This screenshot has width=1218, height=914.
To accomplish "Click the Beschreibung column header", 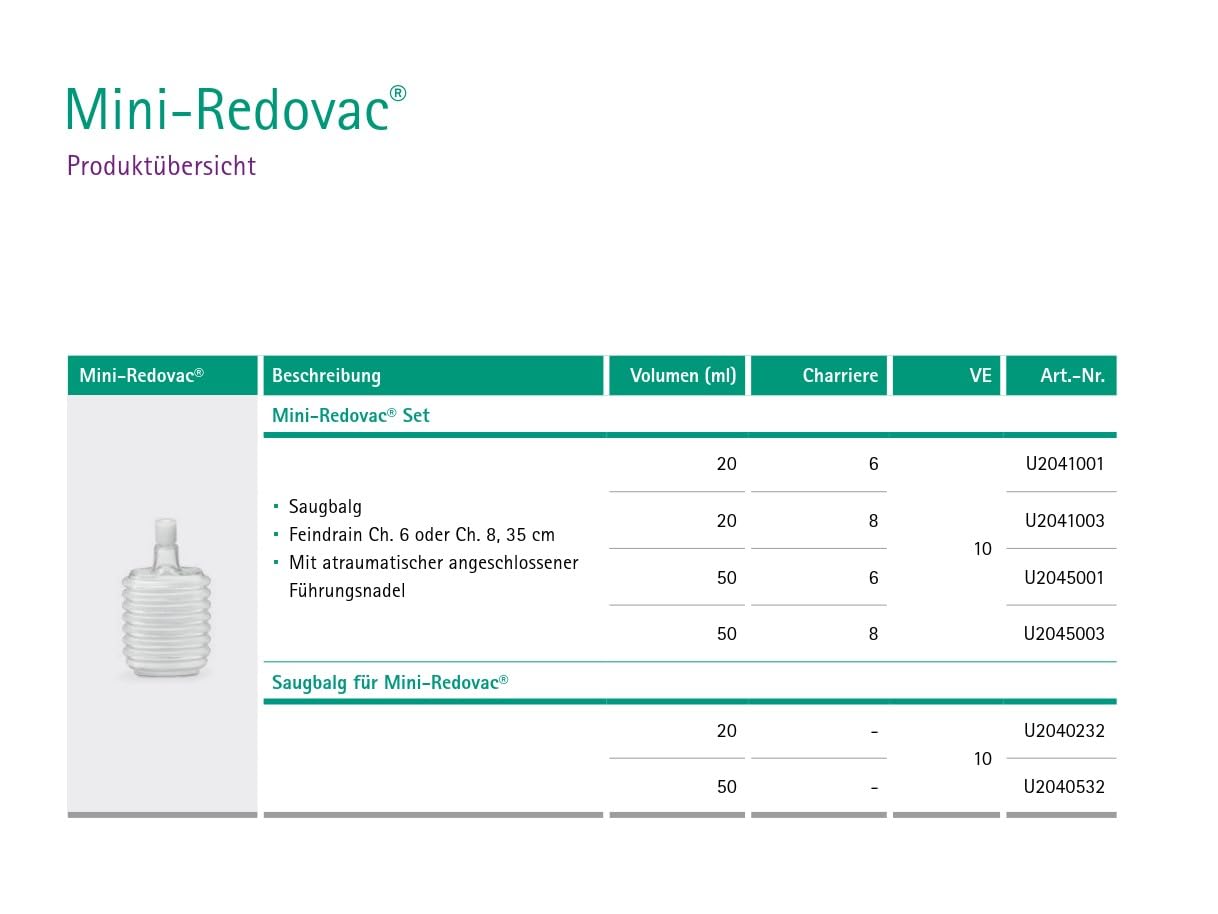I will click(x=433, y=376).
